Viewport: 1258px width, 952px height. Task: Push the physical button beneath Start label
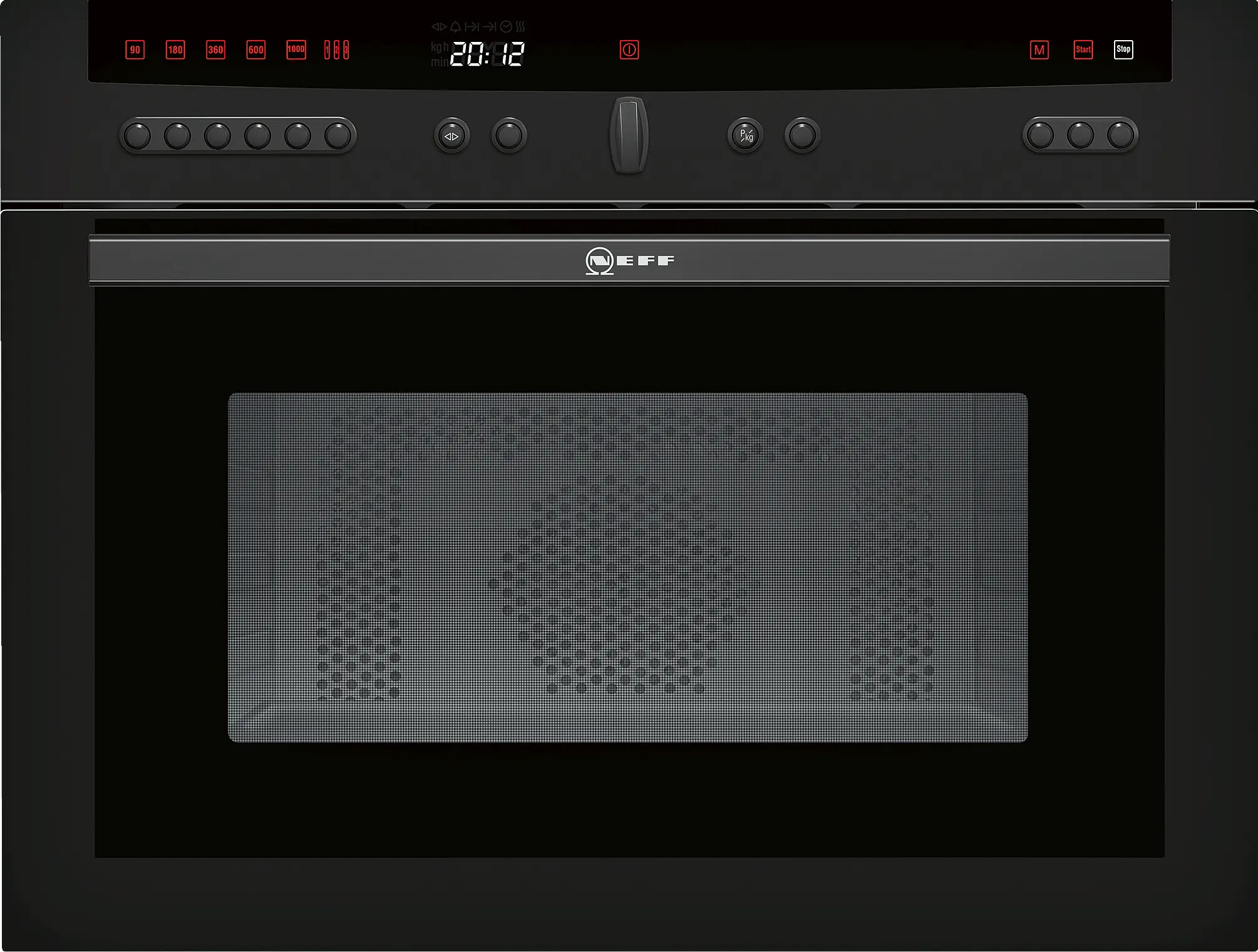click(x=1080, y=135)
